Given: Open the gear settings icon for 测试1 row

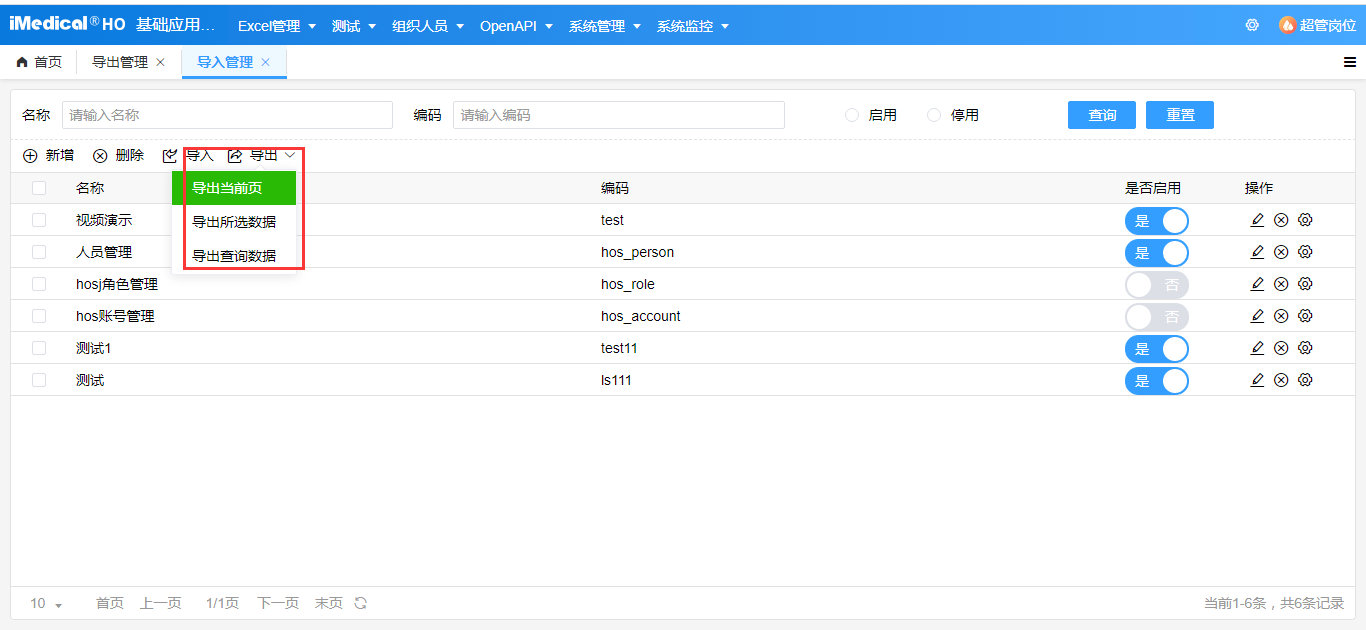Looking at the screenshot, I should tap(1305, 347).
